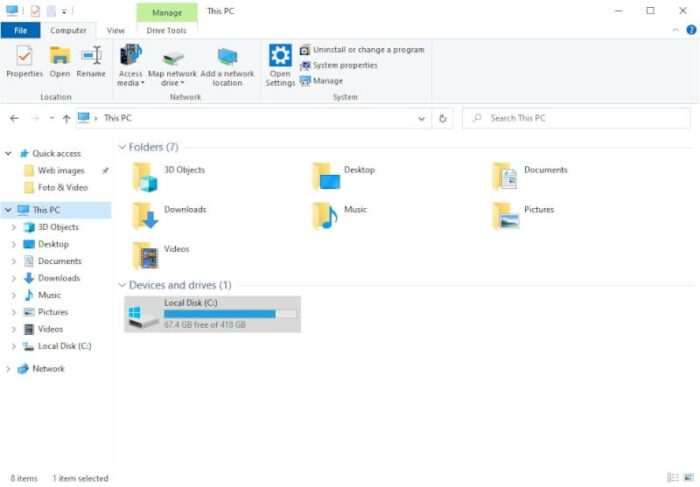Click the Up one level arrow
Viewport: 700px width, 487px height.
tap(67, 118)
